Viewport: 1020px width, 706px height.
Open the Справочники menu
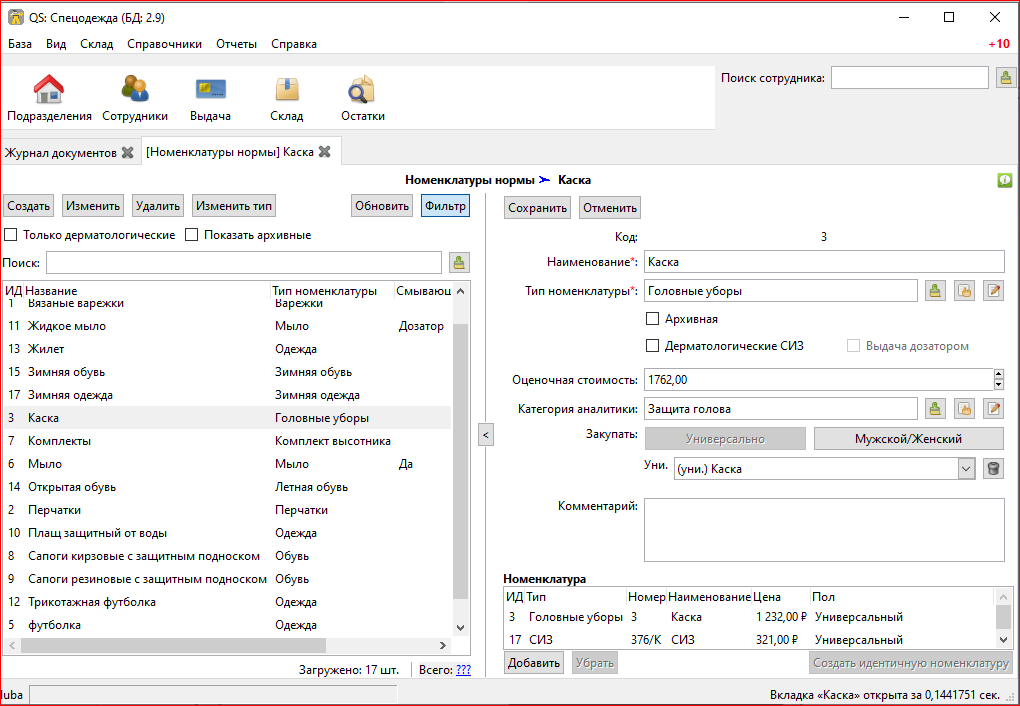164,44
